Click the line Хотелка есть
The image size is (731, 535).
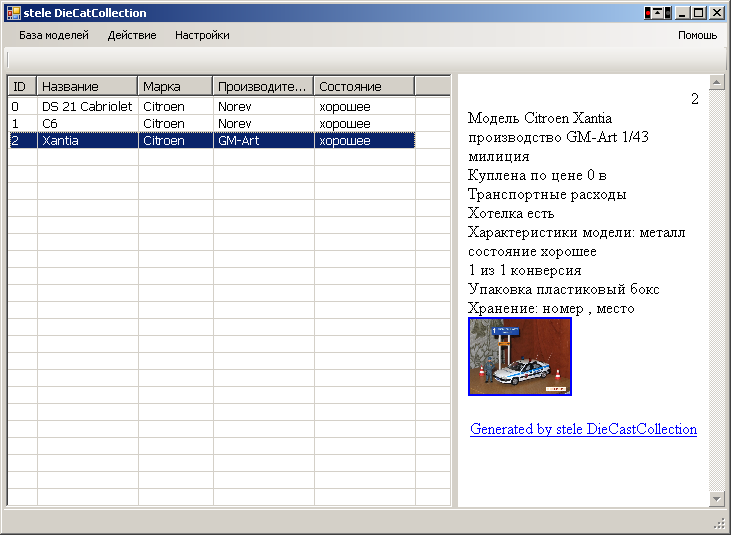pyautogui.click(x=511, y=213)
